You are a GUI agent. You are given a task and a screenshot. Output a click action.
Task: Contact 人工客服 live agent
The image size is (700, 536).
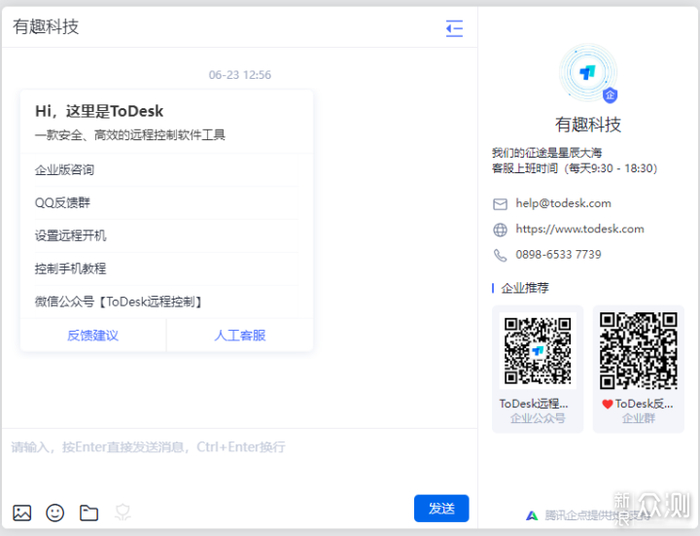(240, 335)
